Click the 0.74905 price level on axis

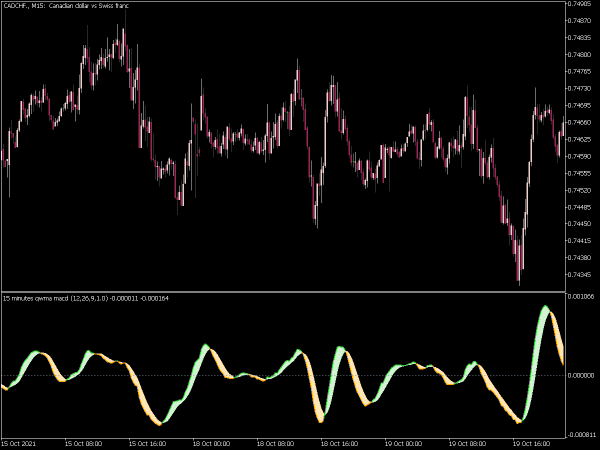click(582, 4)
